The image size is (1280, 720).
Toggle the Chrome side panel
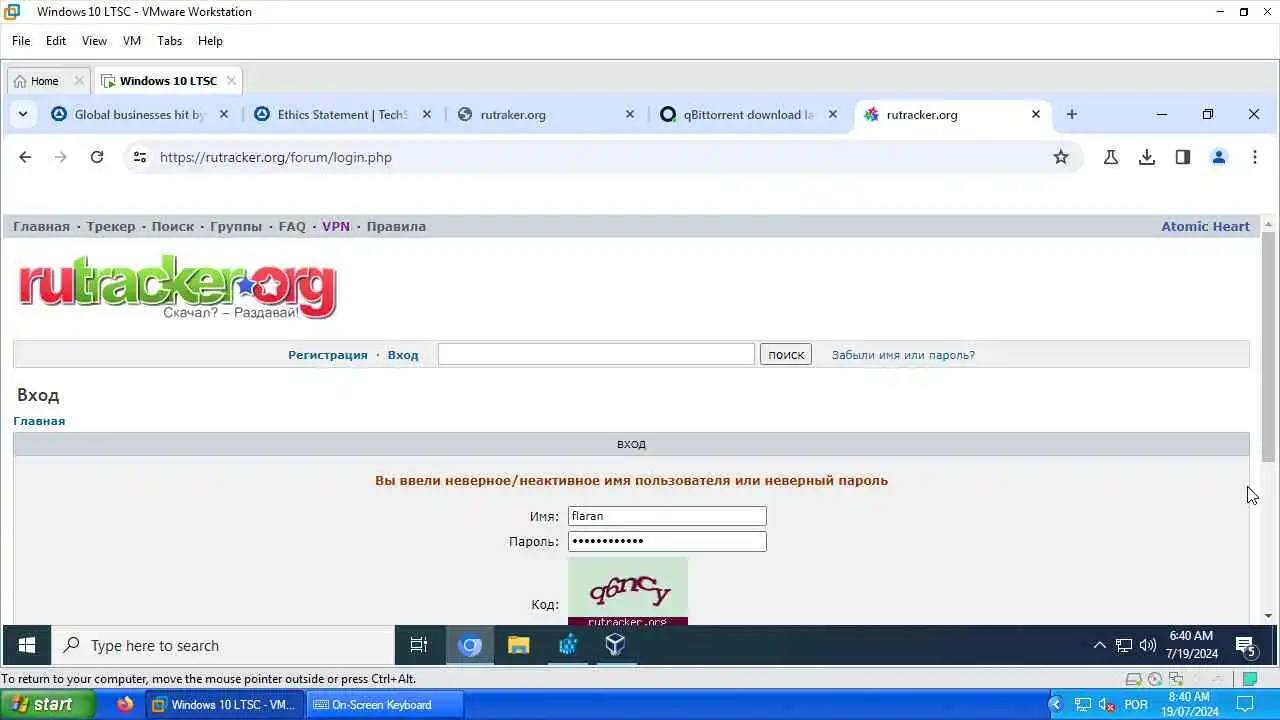click(x=1183, y=157)
